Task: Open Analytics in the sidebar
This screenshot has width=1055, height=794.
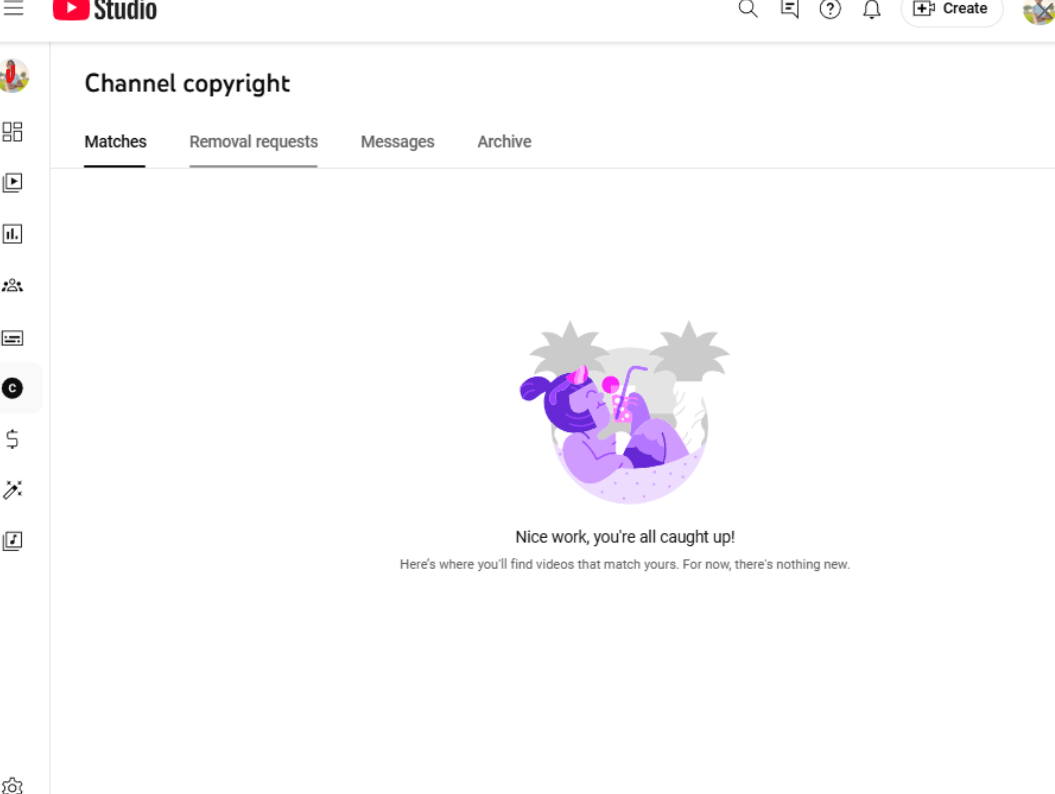Action: (x=13, y=234)
